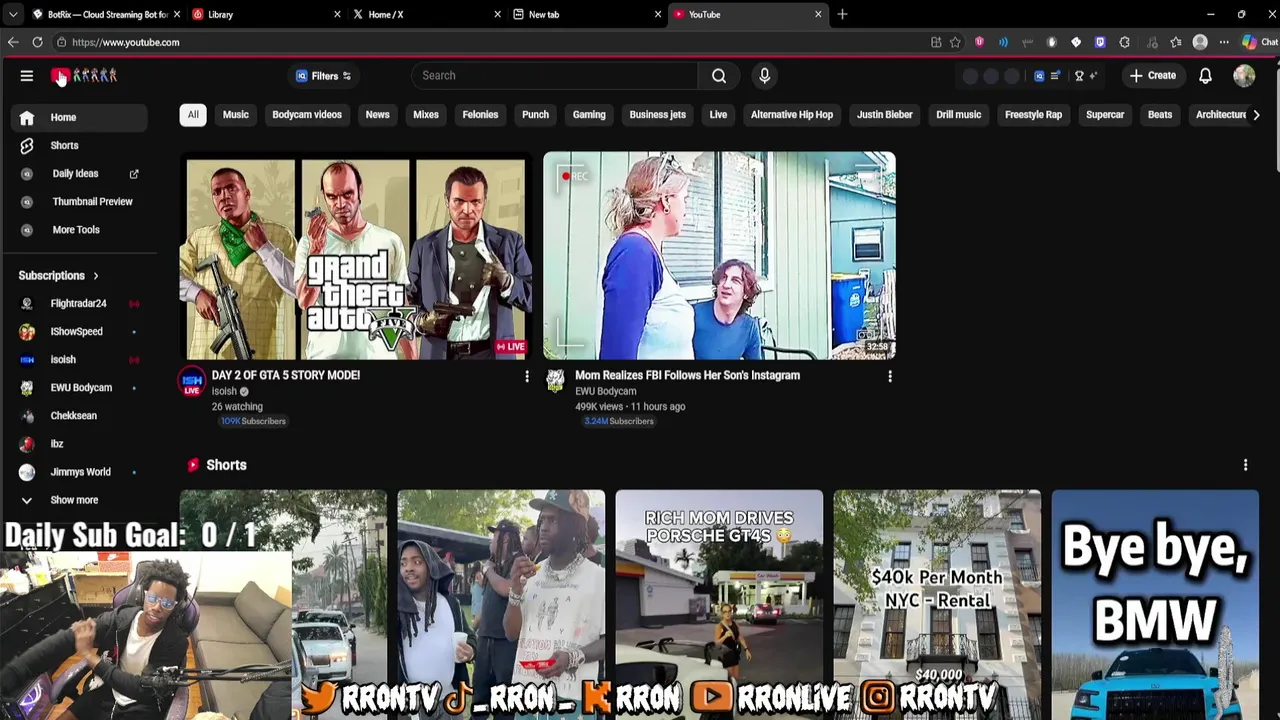Image resolution: width=1280 pixels, height=720 pixels.
Task: Click the browser address bar URL
Action: [125, 42]
